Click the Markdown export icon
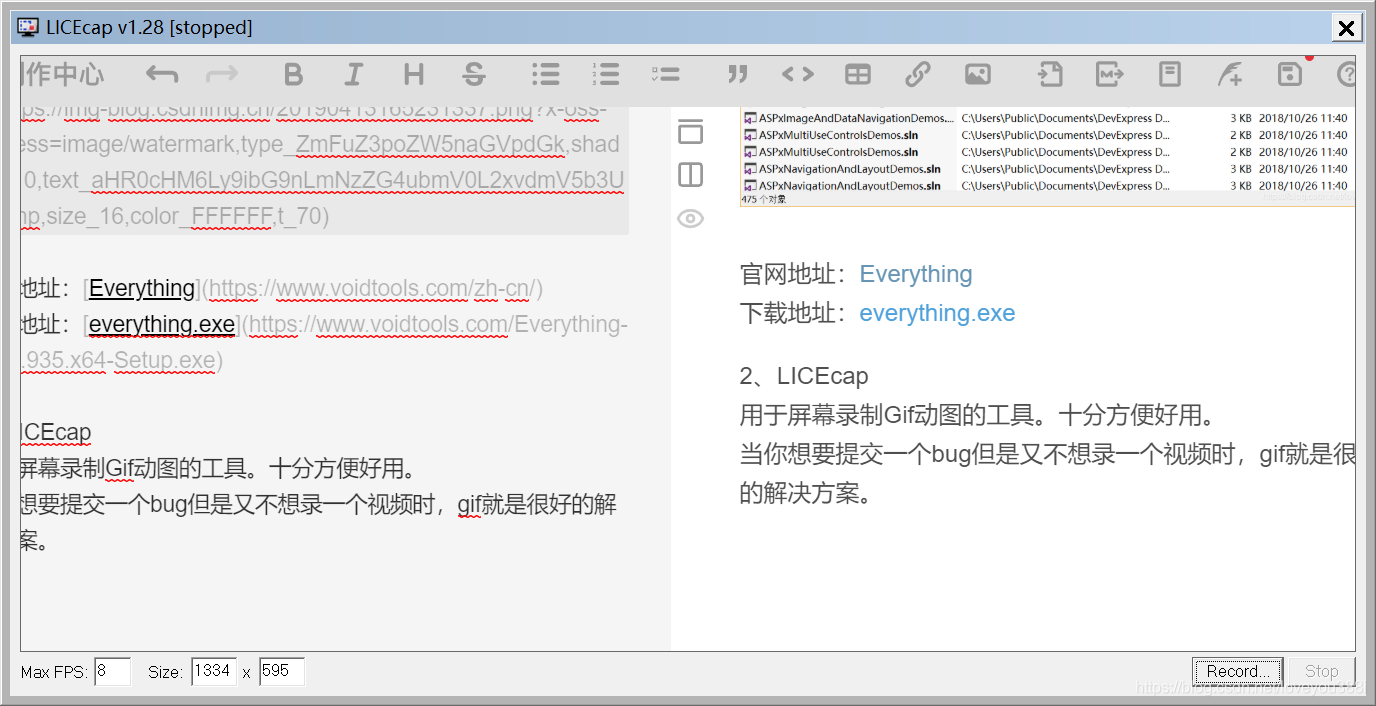Screen dimensions: 1376x706 (1110, 74)
